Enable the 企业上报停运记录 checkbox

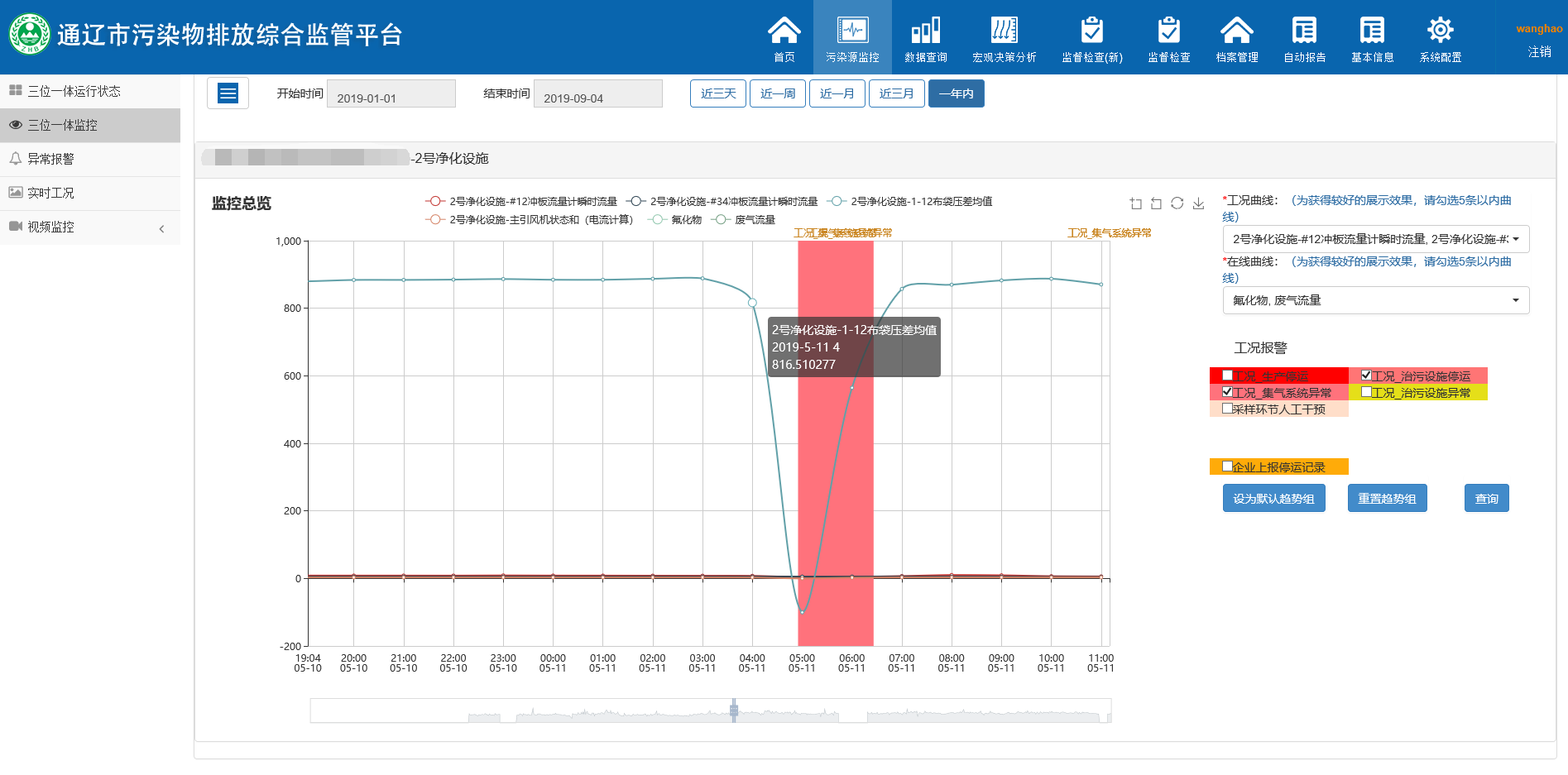(x=1227, y=466)
